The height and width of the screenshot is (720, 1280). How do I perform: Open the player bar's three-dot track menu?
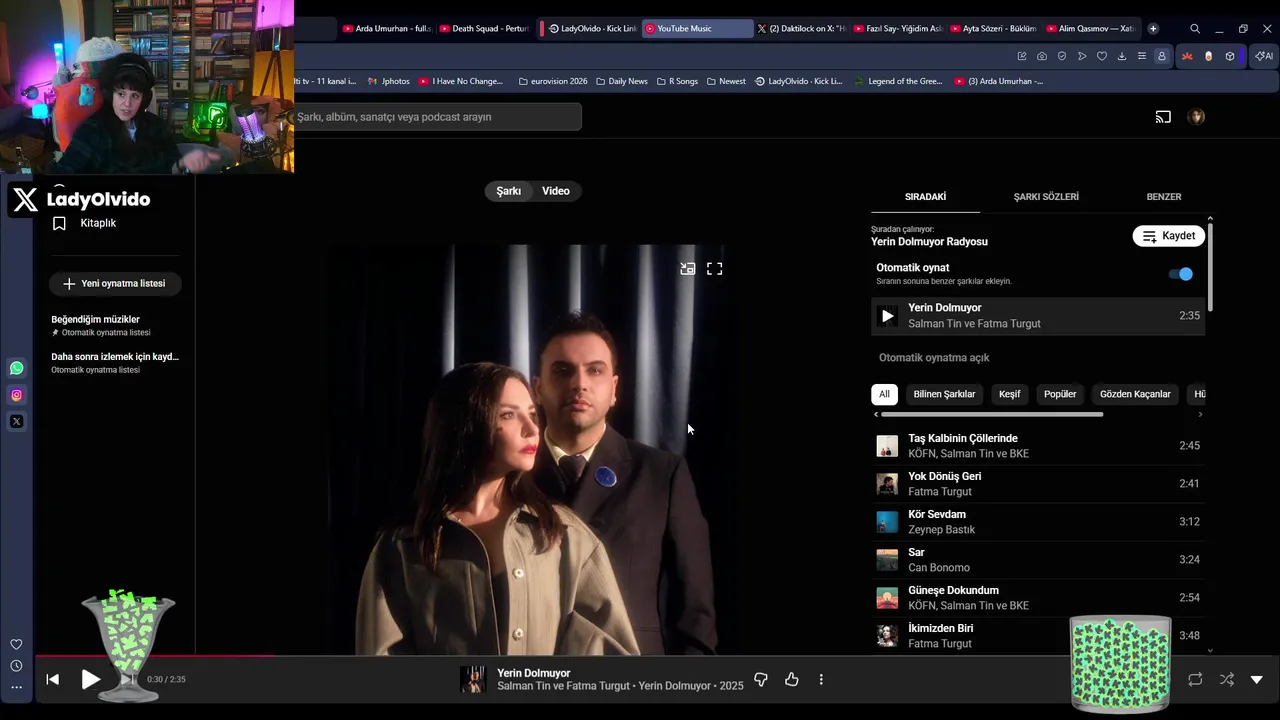(821, 680)
